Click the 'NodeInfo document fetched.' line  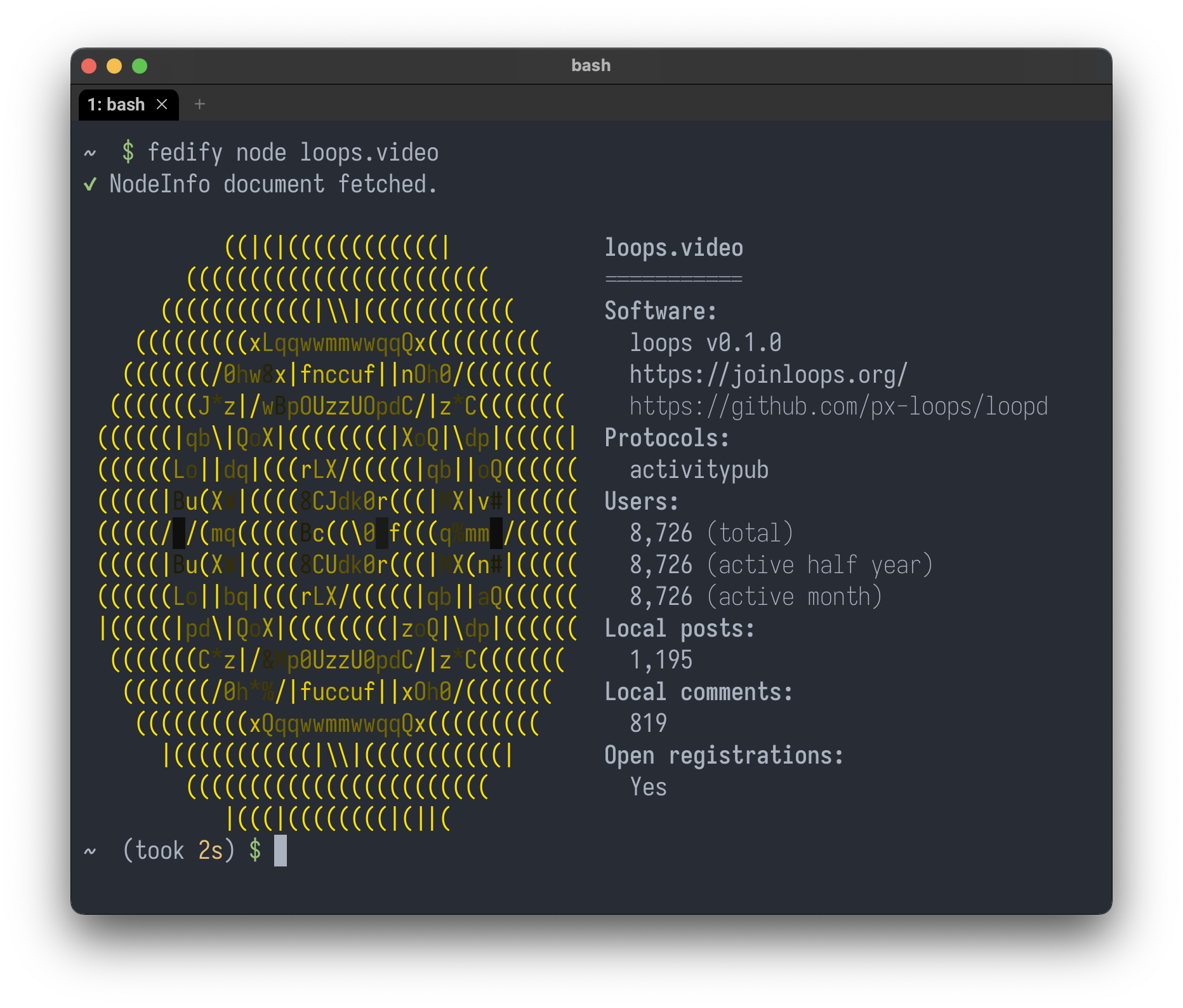pos(274,185)
